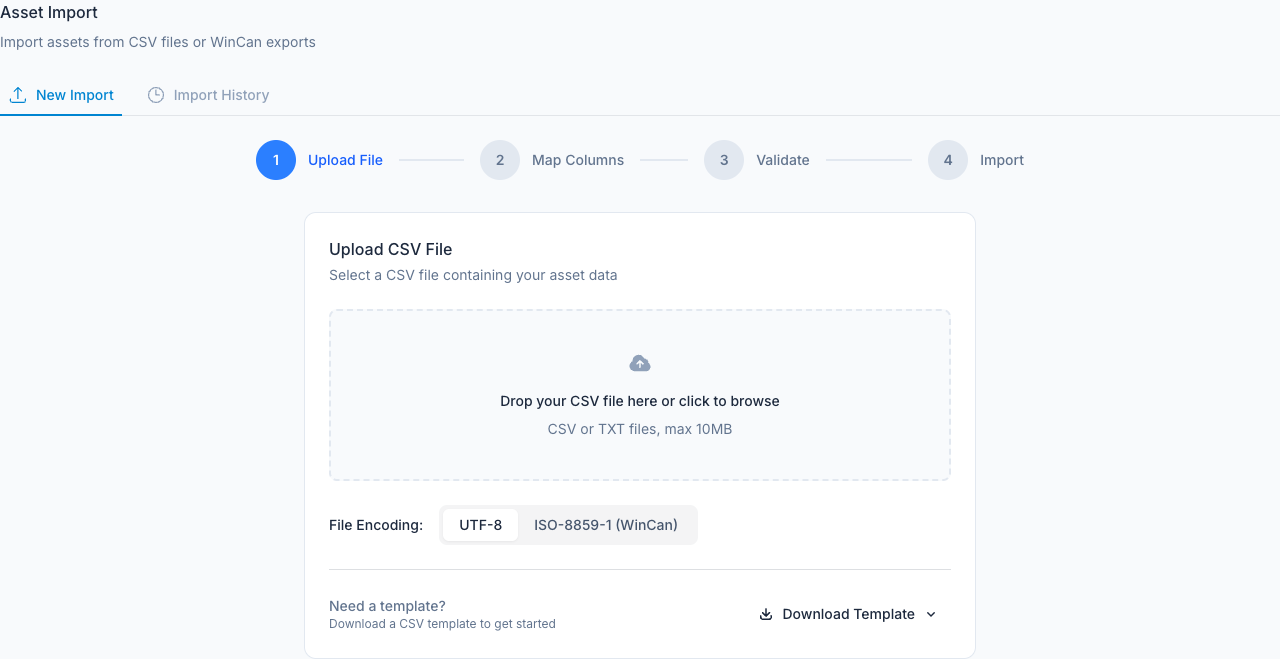The width and height of the screenshot is (1280, 659).
Task: Click the clock icon beside Import History
Action: [x=156, y=95]
